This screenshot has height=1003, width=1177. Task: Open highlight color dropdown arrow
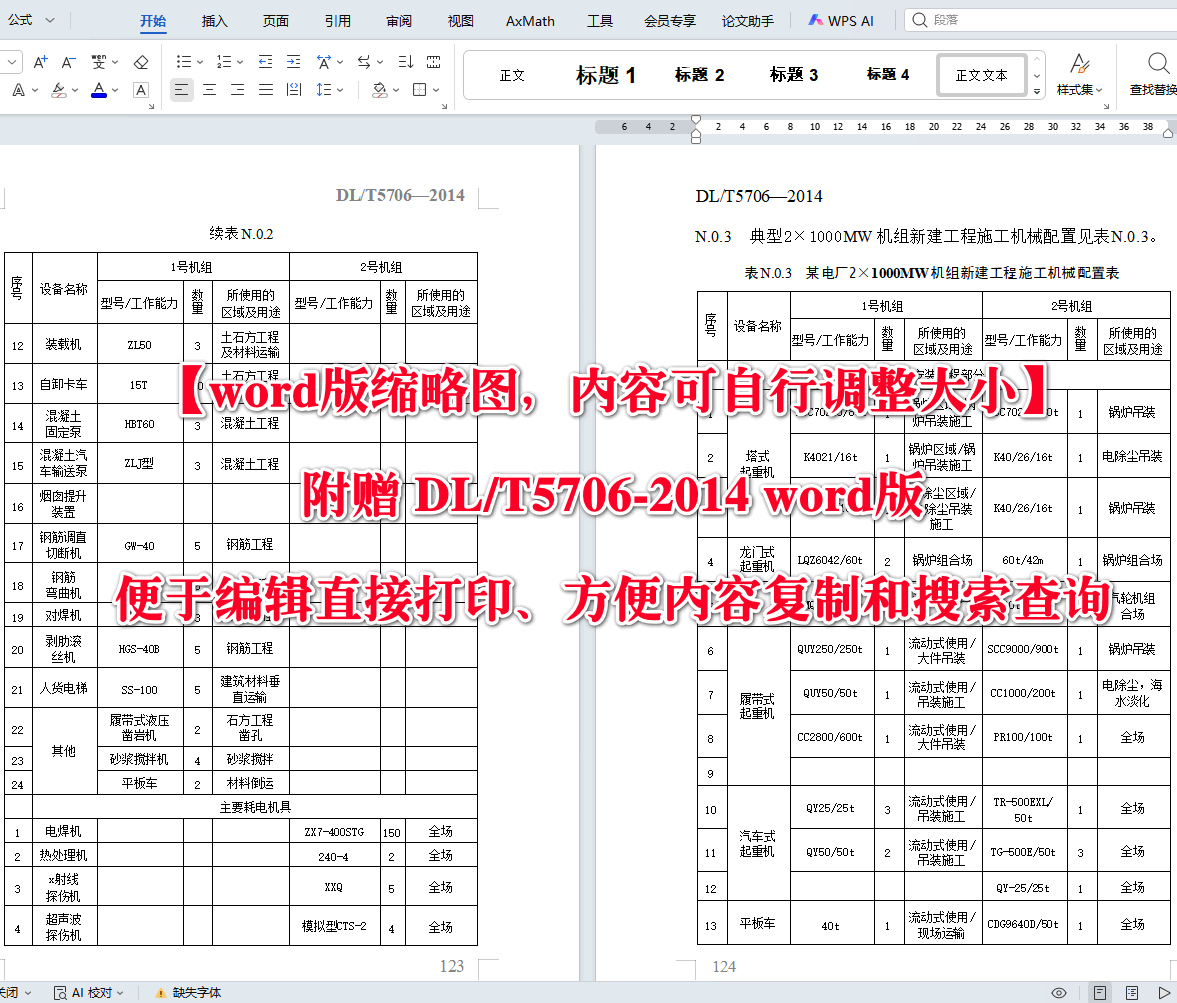[74, 90]
